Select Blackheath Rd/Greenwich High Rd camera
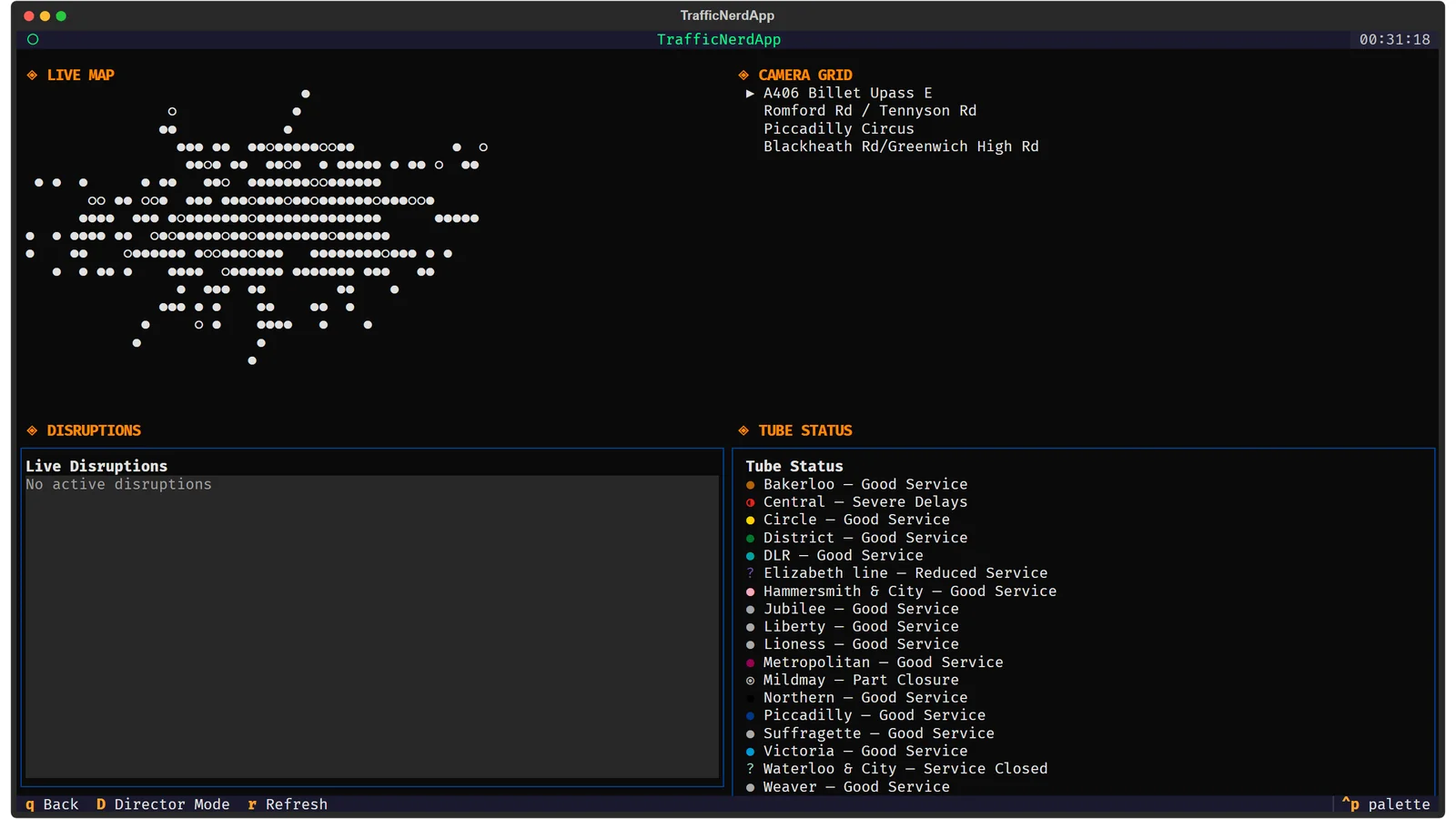The height and width of the screenshot is (819, 1456). (x=901, y=147)
